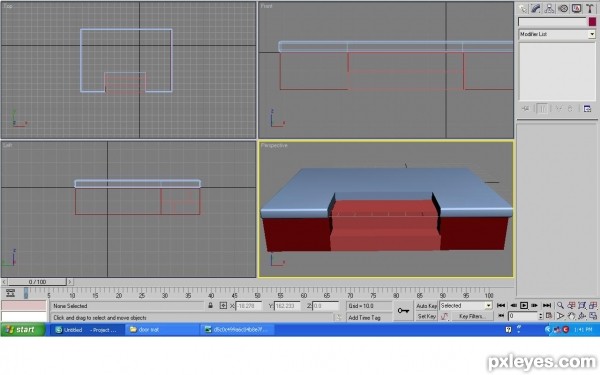Screen dimensions: 600x375
Task: Expand the Modifier List dropdown
Action: pyautogui.click(x=557, y=34)
